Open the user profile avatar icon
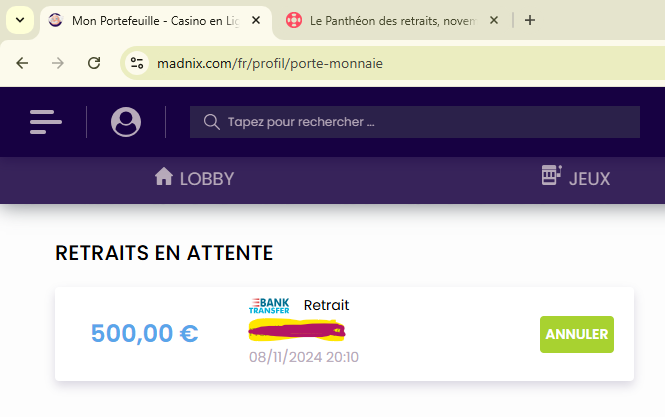The image size is (665, 417). [126, 122]
